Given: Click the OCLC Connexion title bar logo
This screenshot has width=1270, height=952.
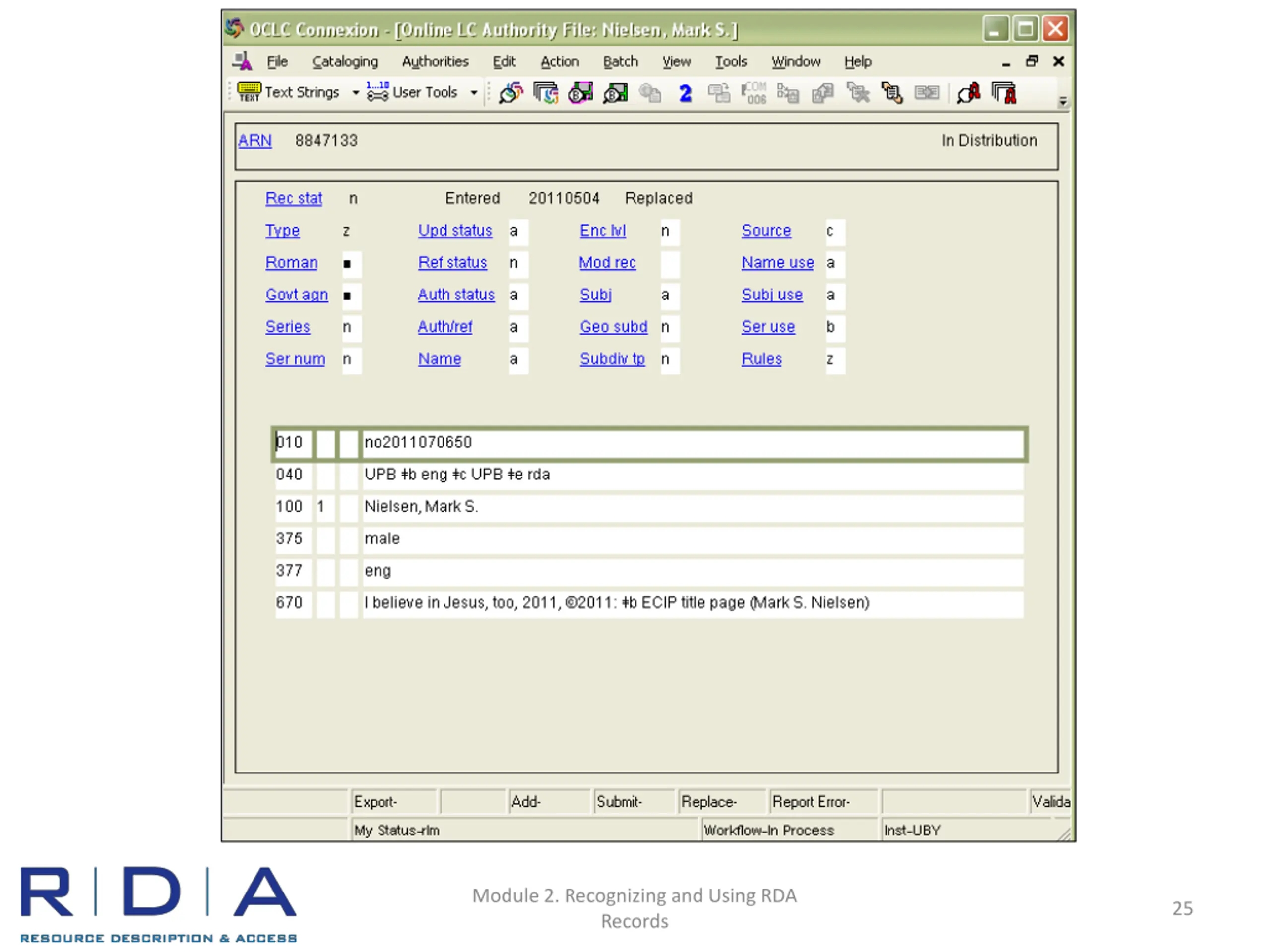Looking at the screenshot, I should 234,28.
